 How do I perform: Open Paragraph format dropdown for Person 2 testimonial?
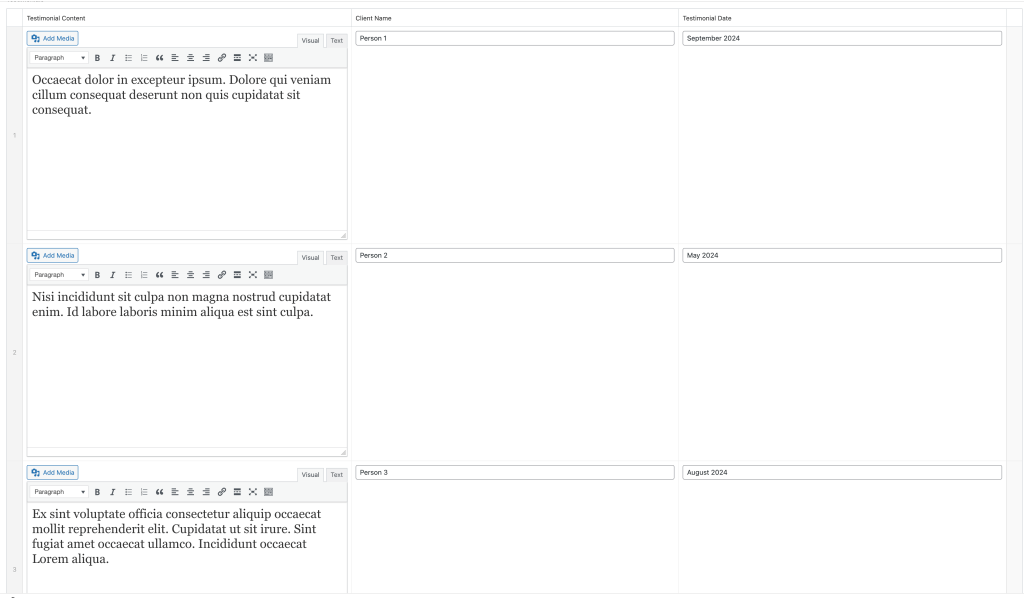(x=59, y=275)
